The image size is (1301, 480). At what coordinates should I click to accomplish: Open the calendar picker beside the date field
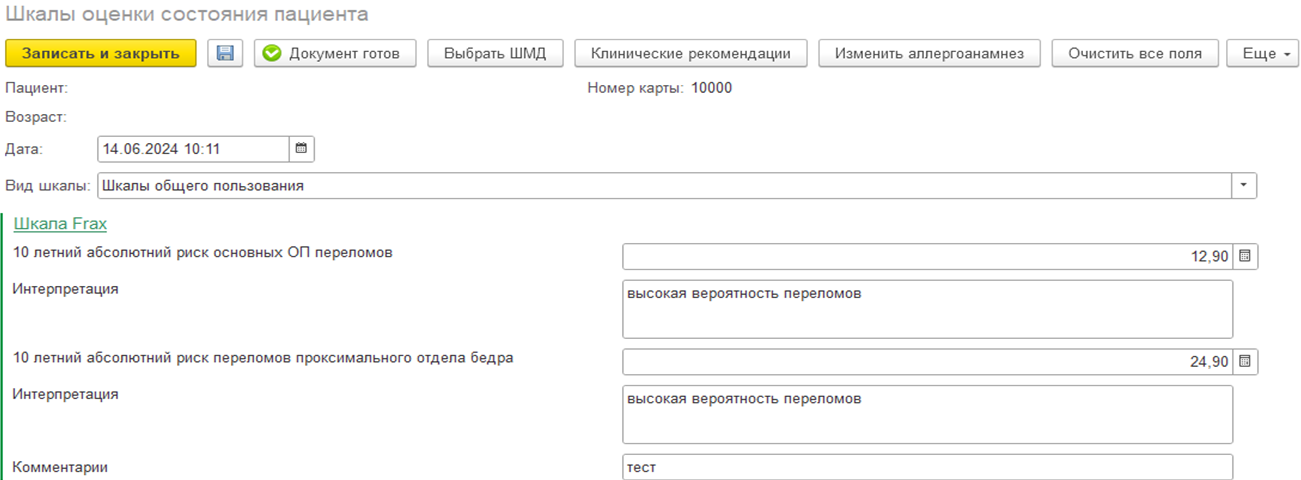[301, 150]
